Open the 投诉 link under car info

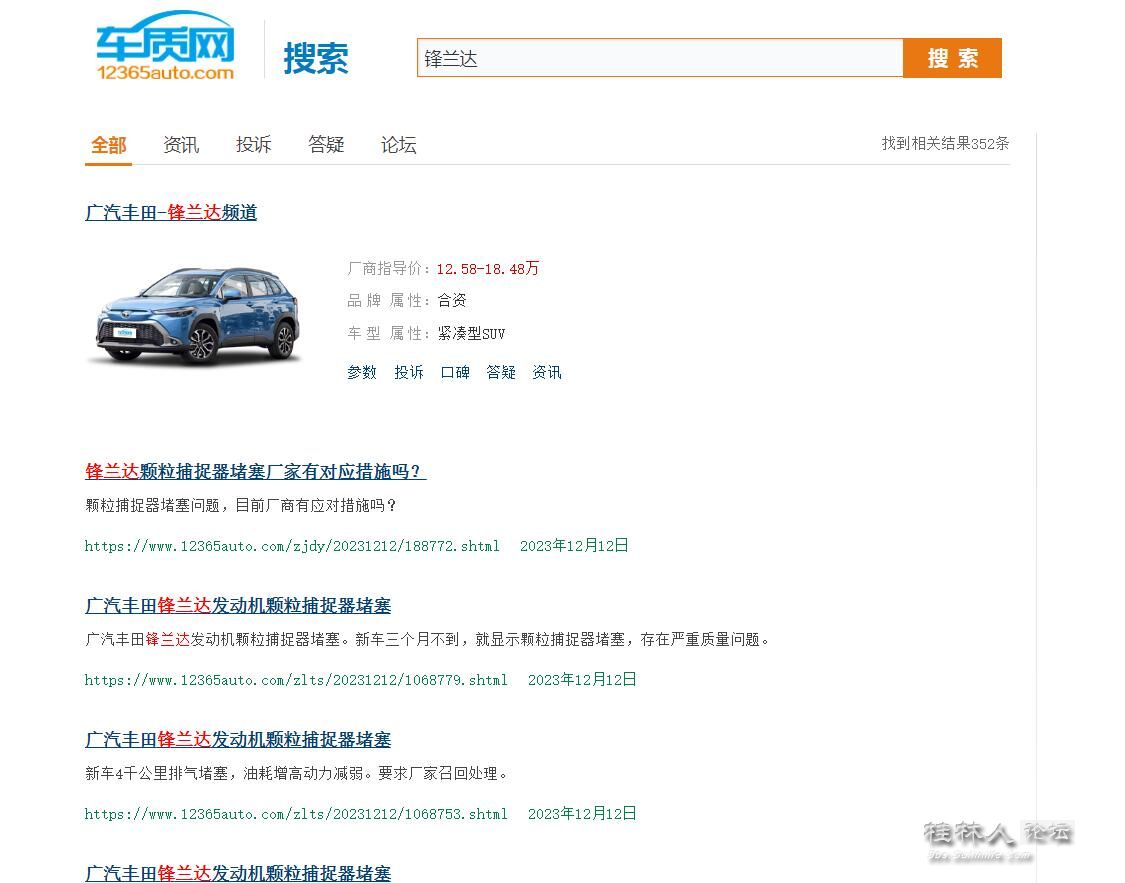click(x=409, y=372)
